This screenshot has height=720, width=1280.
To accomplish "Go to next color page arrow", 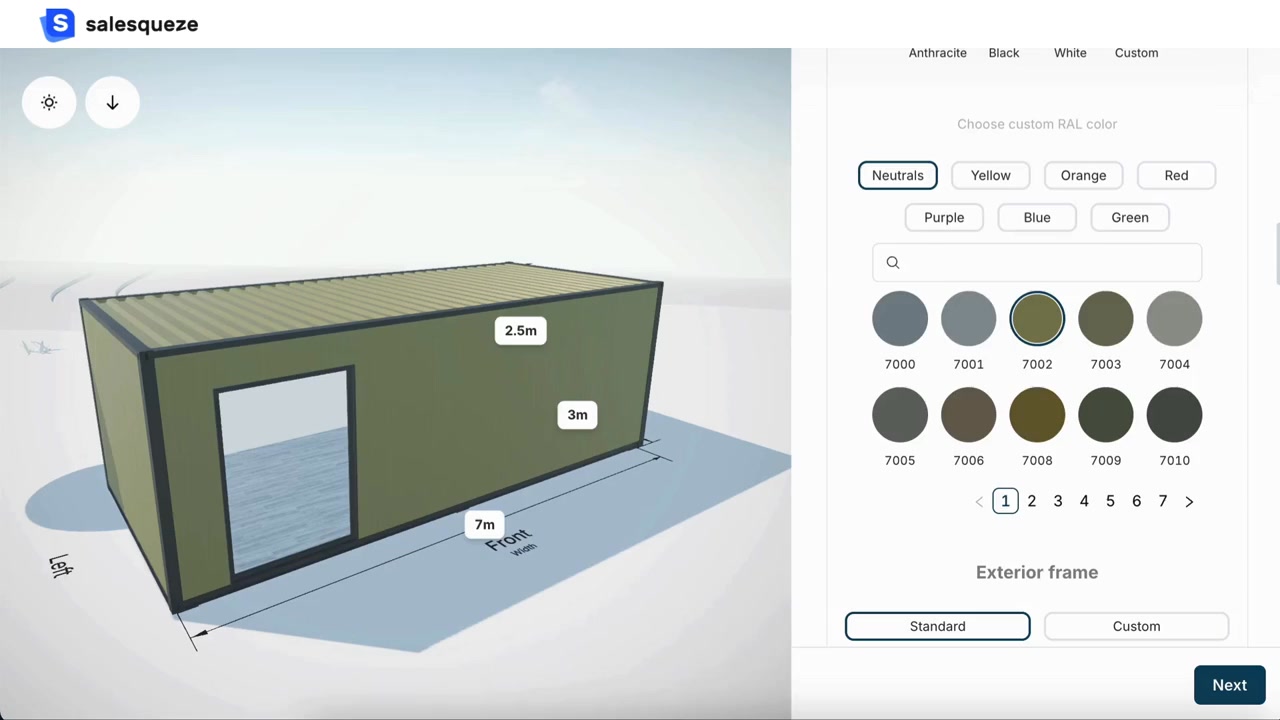I will [1189, 502].
